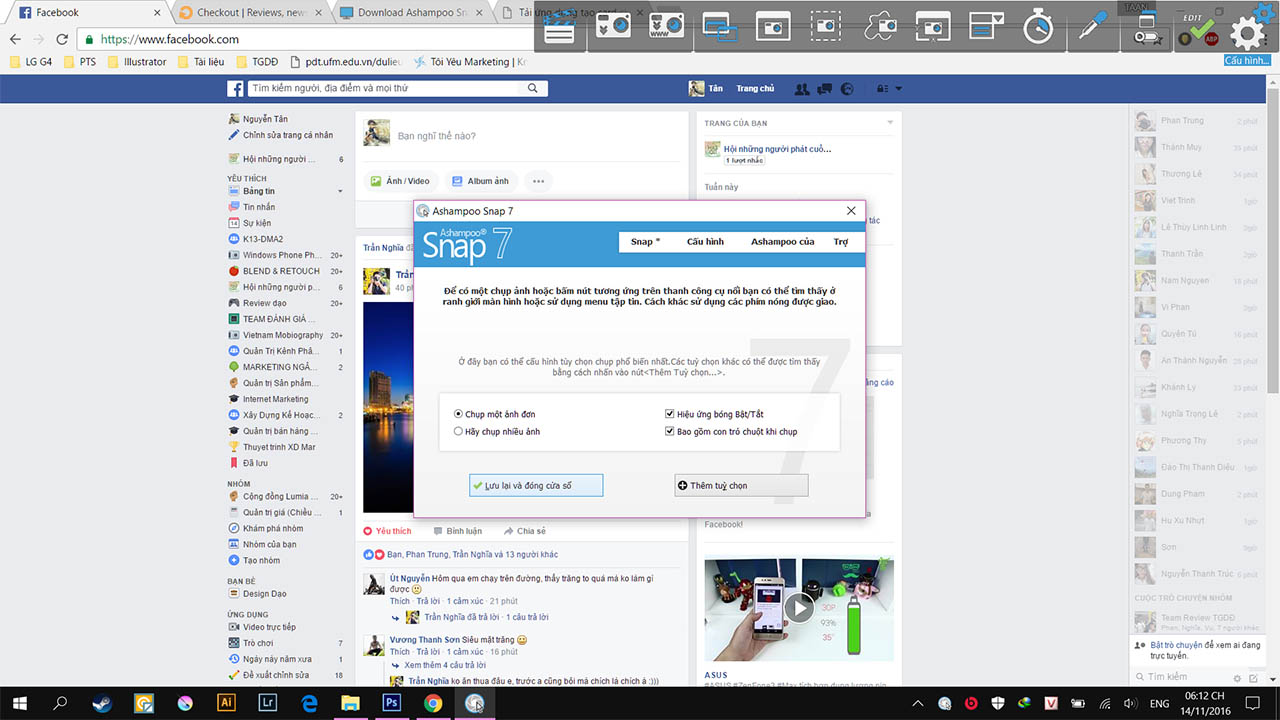The width and height of the screenshot is (1280, 720).
Task: Open Photoshop from the taskbar
Action: pos(391,703)
